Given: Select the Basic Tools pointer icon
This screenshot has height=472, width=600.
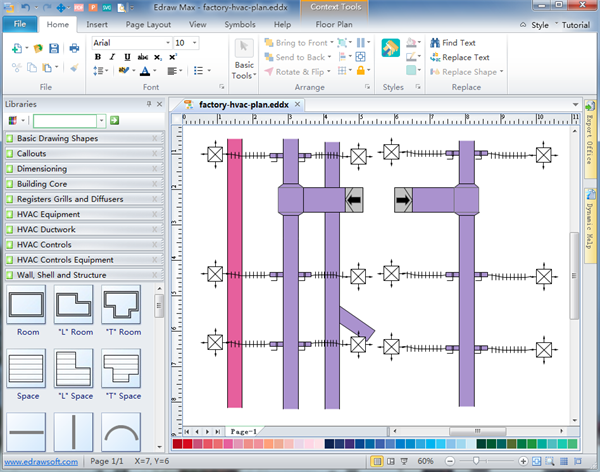Looking at the screenshot, I should (x=244, y=48).
